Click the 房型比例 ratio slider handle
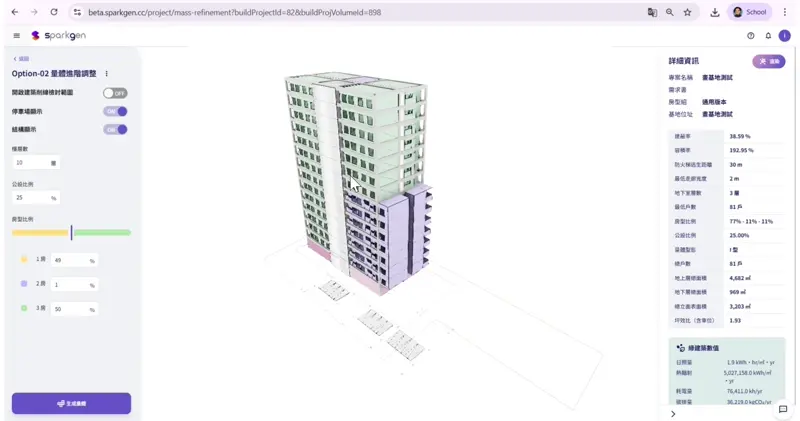 click(x=71, y=232)
